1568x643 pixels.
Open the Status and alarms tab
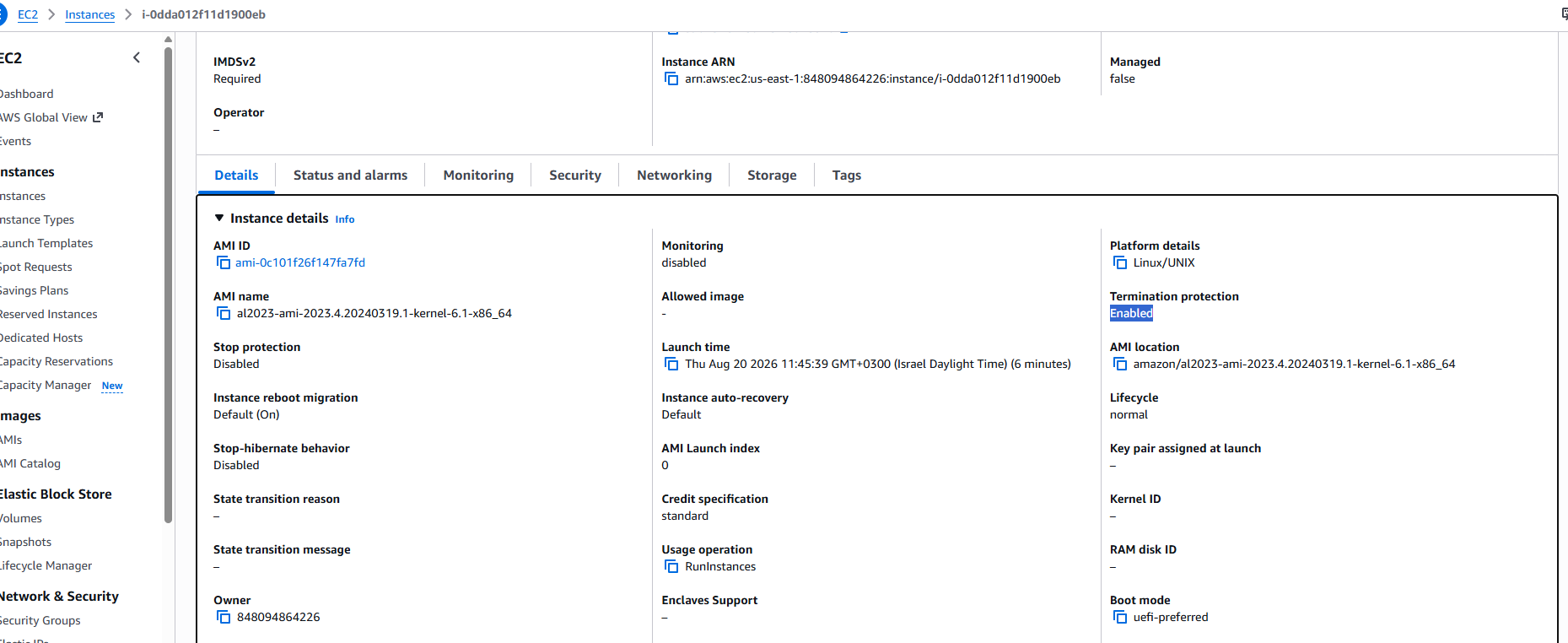pyautogui.click(x=350, y=175)
